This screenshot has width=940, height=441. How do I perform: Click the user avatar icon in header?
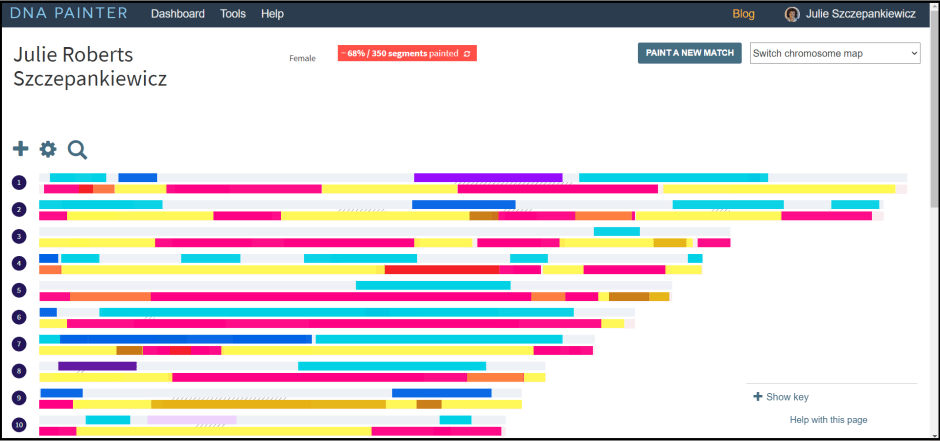pos(792,14)
